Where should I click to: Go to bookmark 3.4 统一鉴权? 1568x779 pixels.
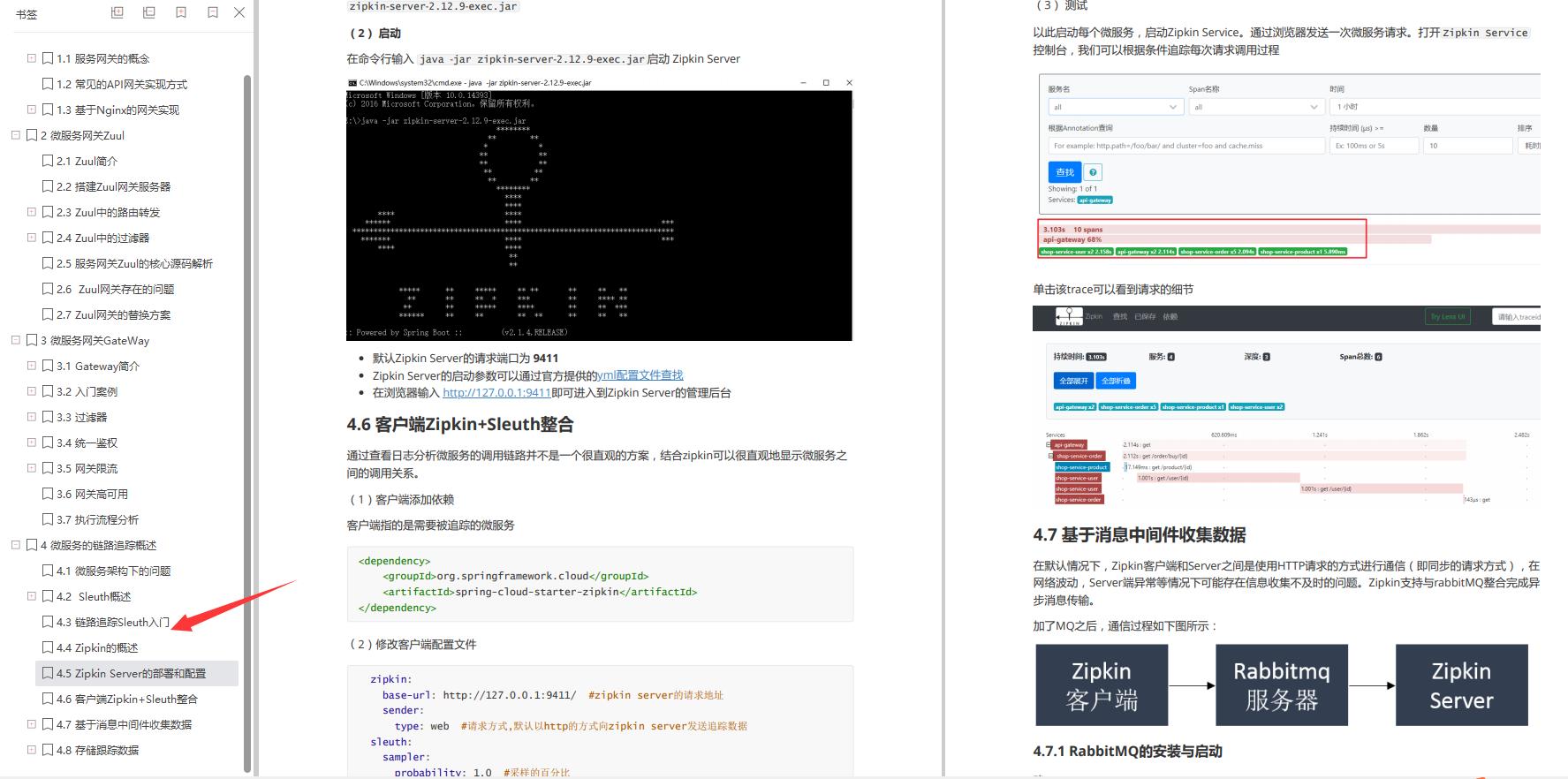coord(87,442)
